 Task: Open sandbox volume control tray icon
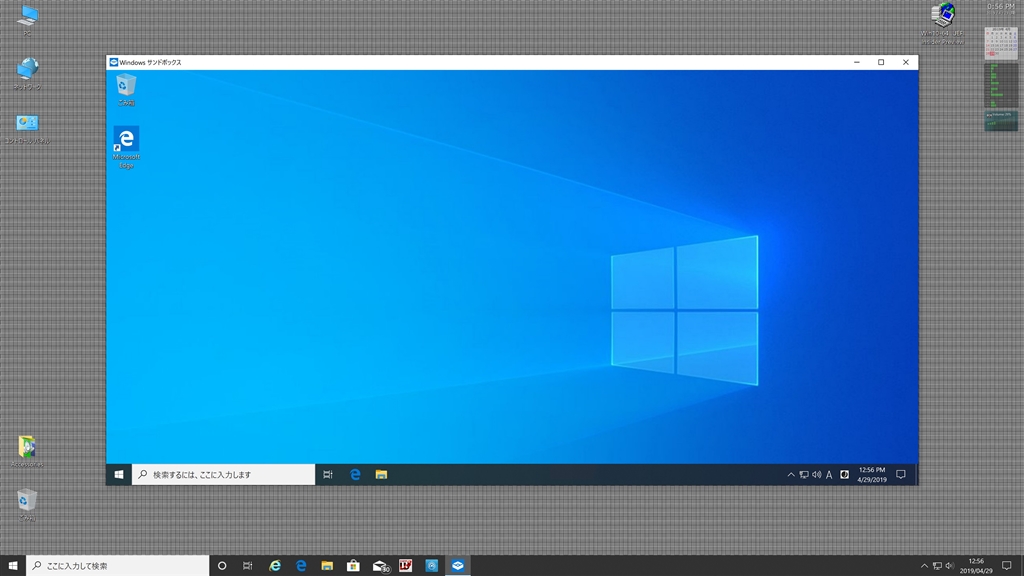816,475
